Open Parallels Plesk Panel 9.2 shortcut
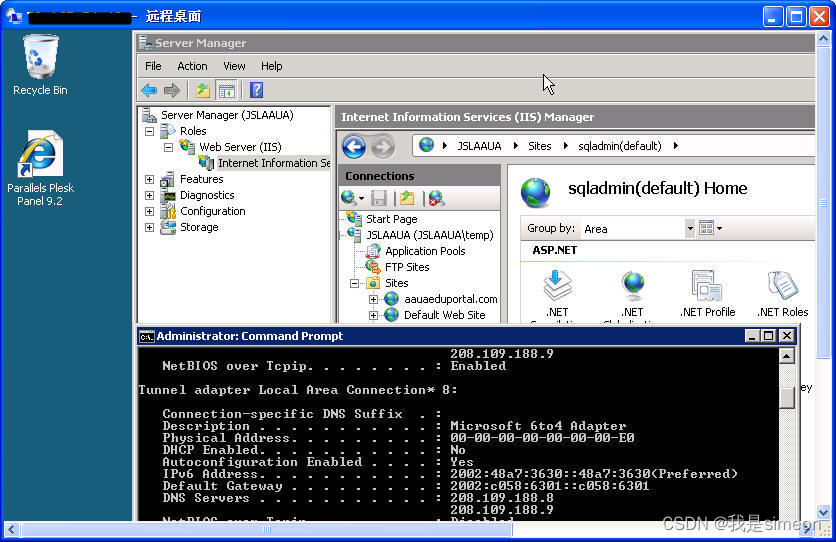The image size is (836, 542). point(40,168)
